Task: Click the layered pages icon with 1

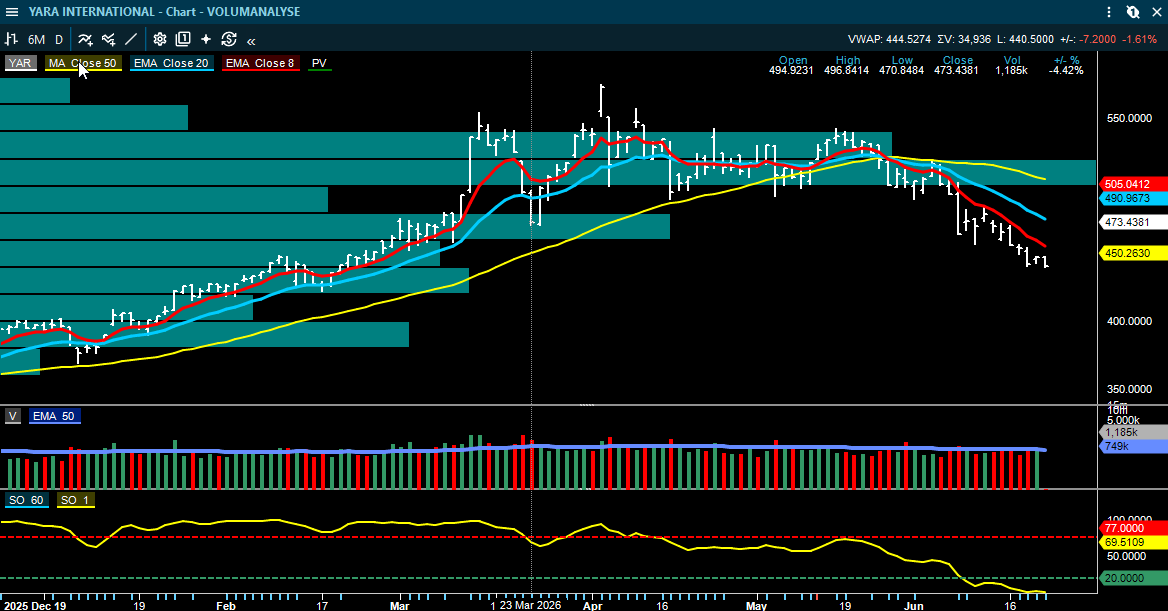Action: point(182,39)
